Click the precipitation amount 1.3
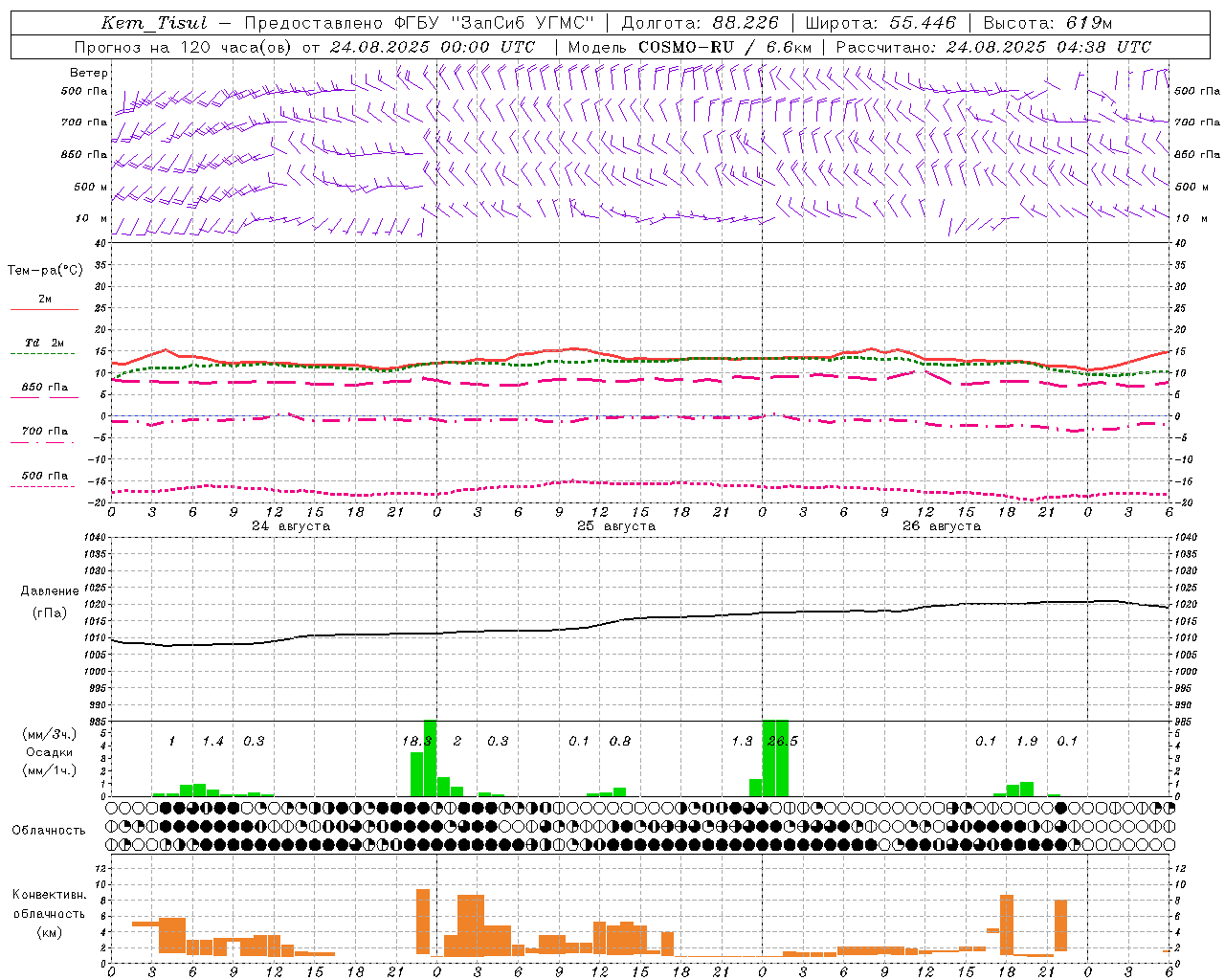The width and height of the screenshot is (1225, 980). pos(742,742)
